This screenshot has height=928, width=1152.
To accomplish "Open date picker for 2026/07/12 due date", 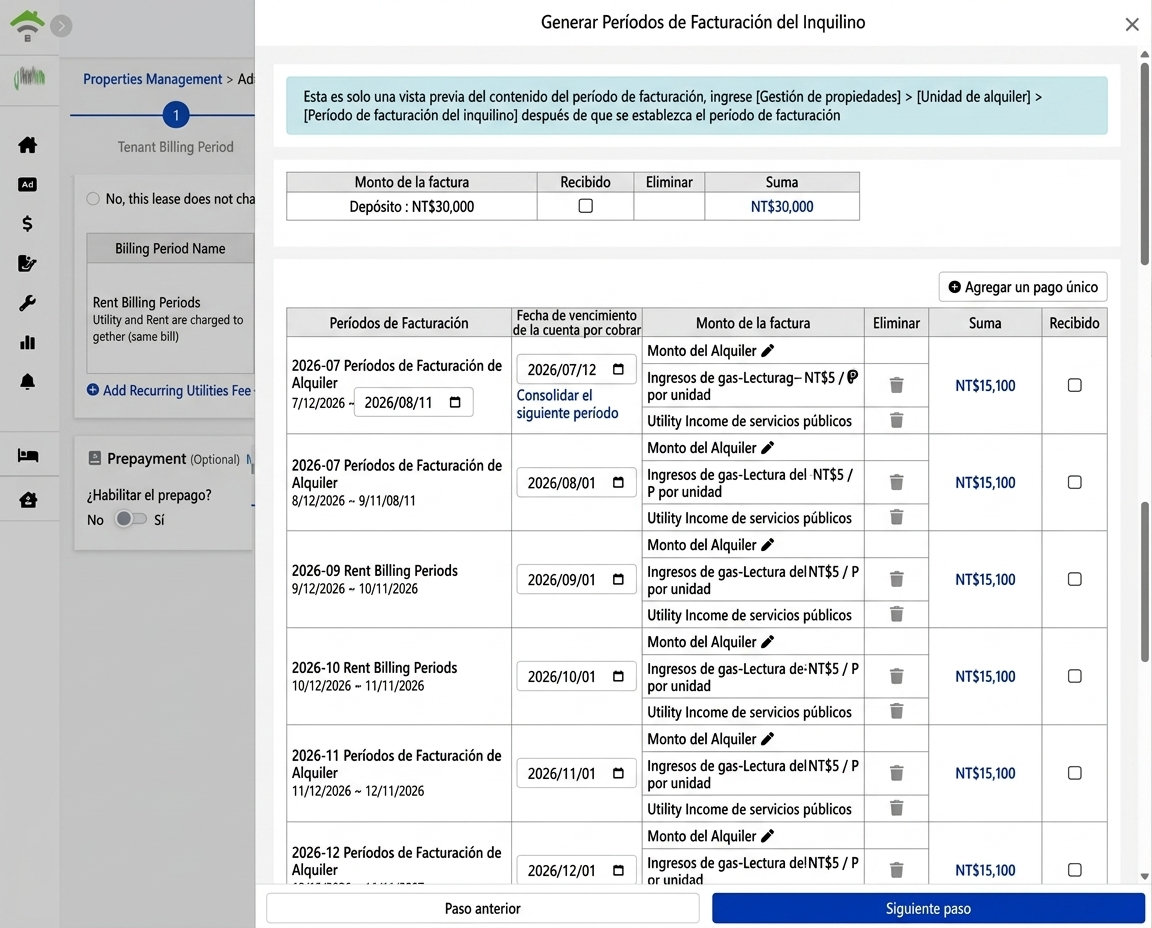I will tap(618, 369).
